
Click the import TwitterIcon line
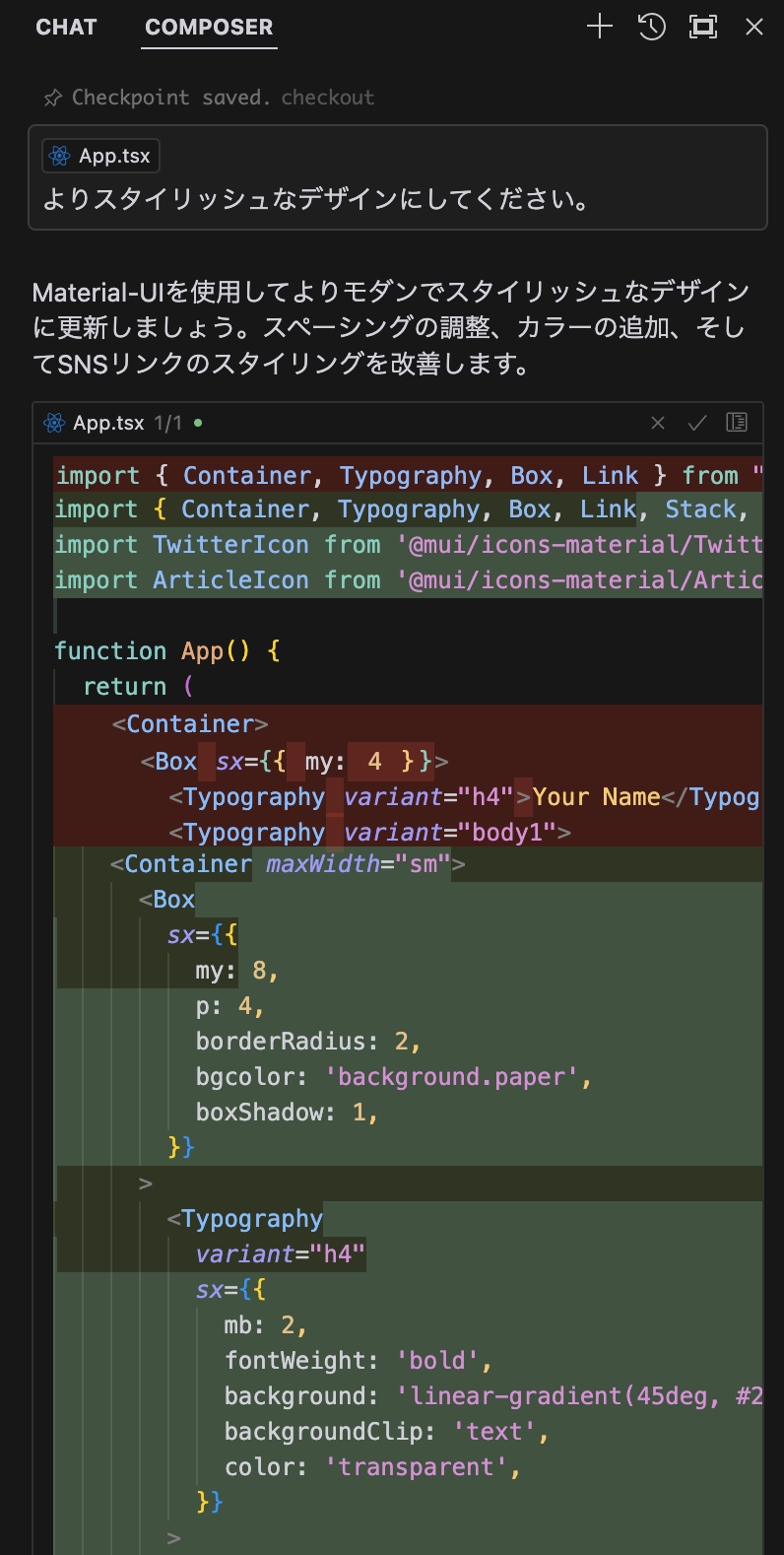point(408,545)
